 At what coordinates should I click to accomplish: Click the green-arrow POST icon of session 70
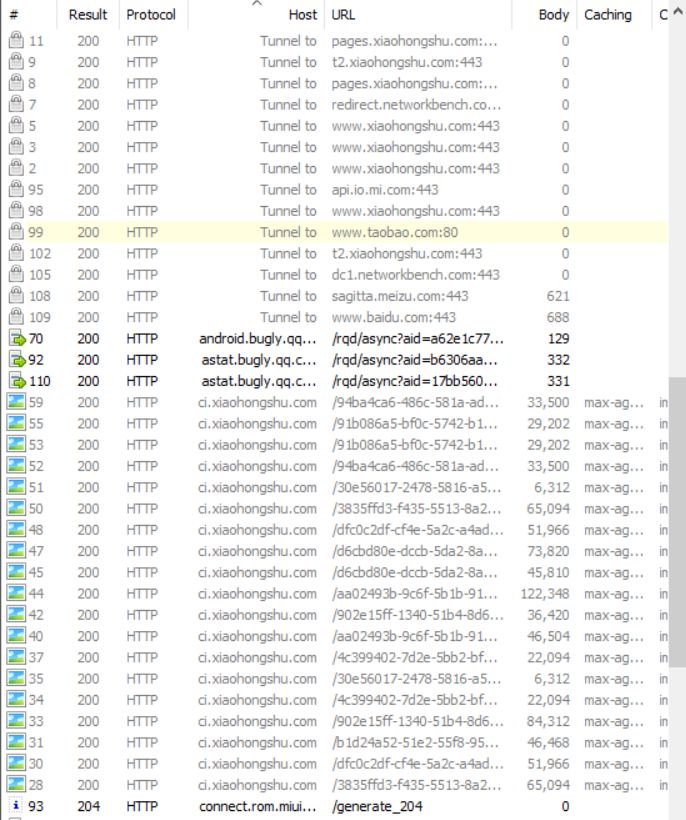pyautogui.click(x=17, y=338)
